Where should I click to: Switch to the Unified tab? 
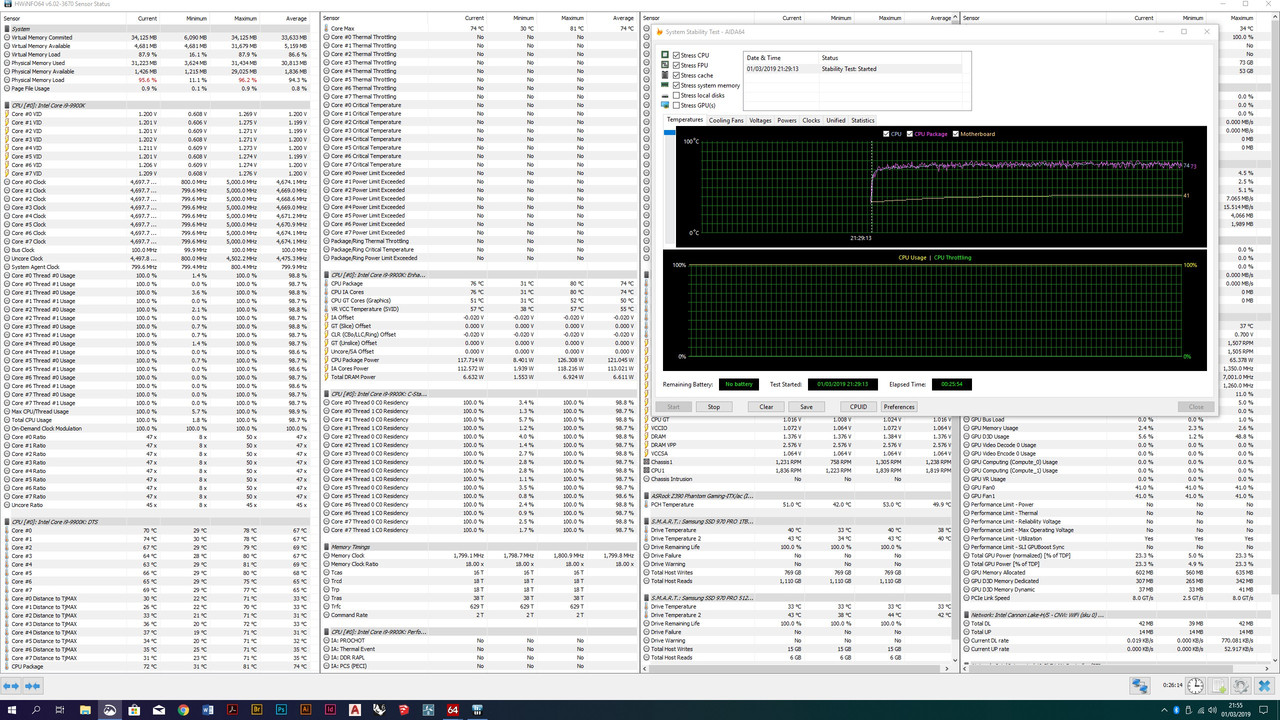835,120
